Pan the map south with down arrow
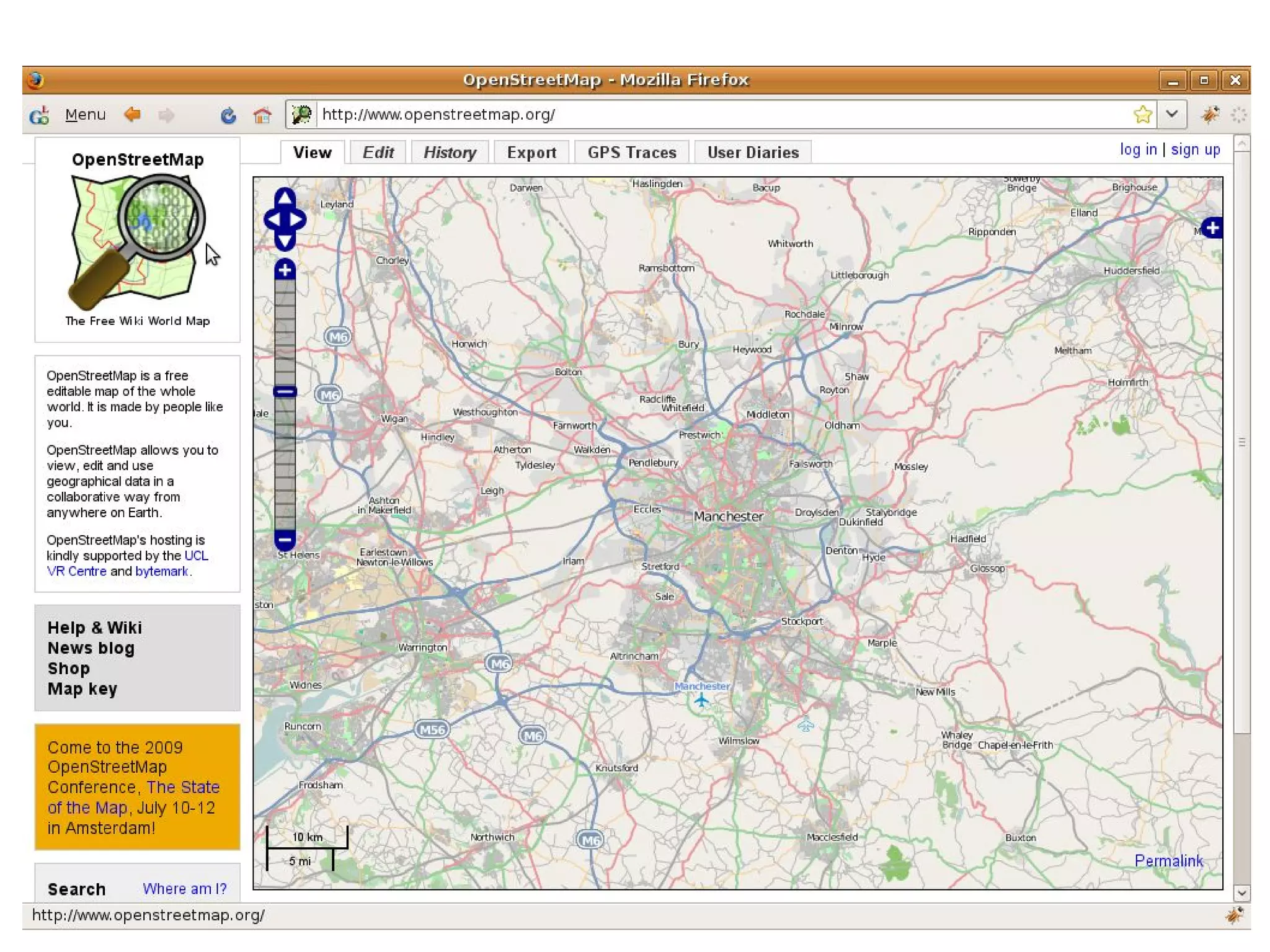Image resolution: width=1270 pixels, height=952 pixels. (x=285, y=241)
